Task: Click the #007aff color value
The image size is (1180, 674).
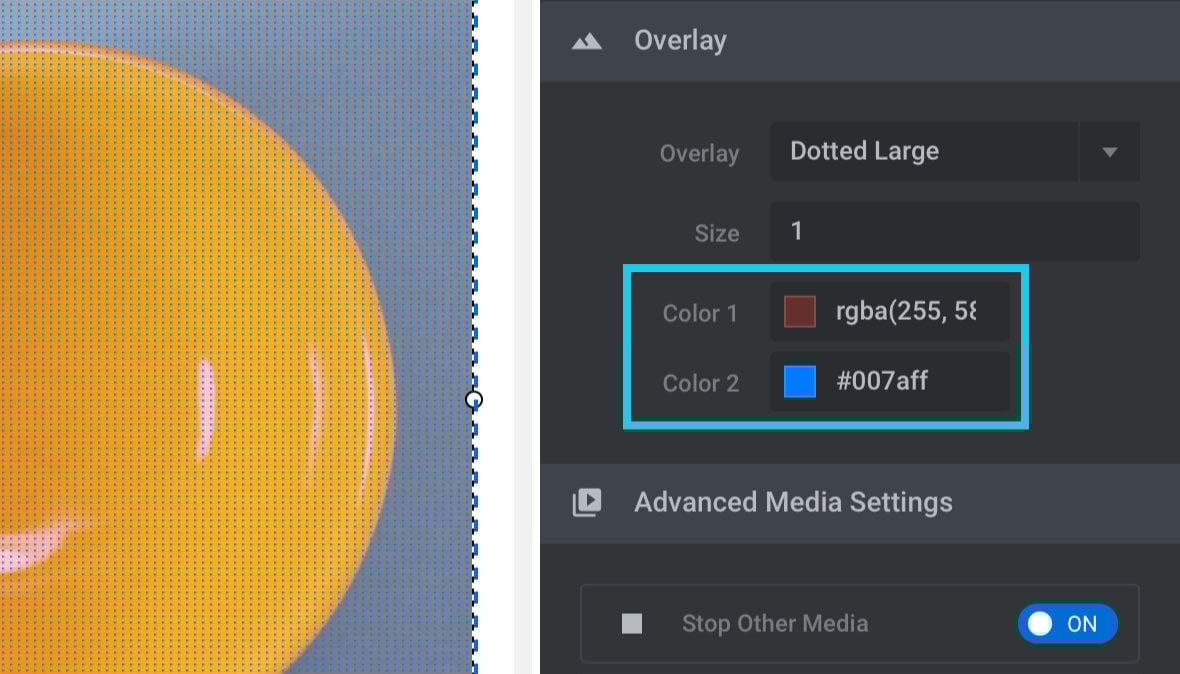Action: [x=882, y=381]
